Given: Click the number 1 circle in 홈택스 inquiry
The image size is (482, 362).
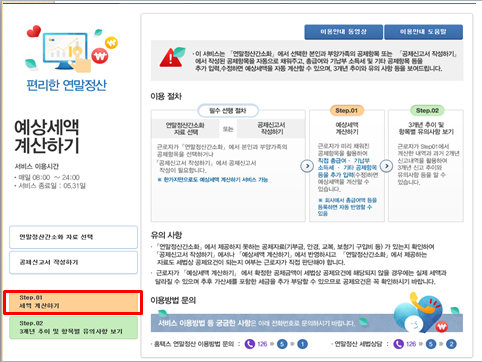Looking at the screenshot, I should click(302, 344).
